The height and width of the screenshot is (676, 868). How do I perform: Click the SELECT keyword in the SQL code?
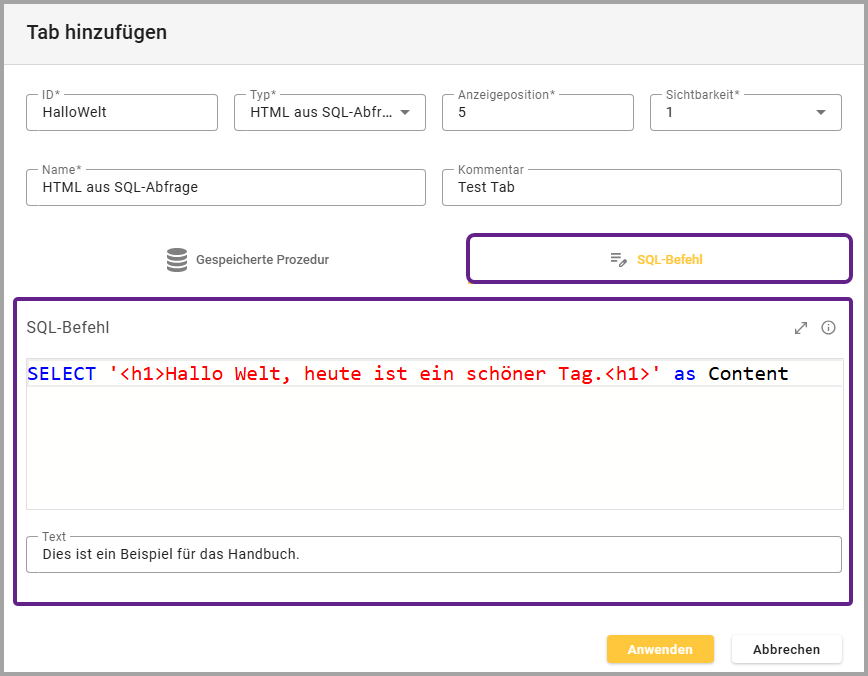click(x=62, y=374)
